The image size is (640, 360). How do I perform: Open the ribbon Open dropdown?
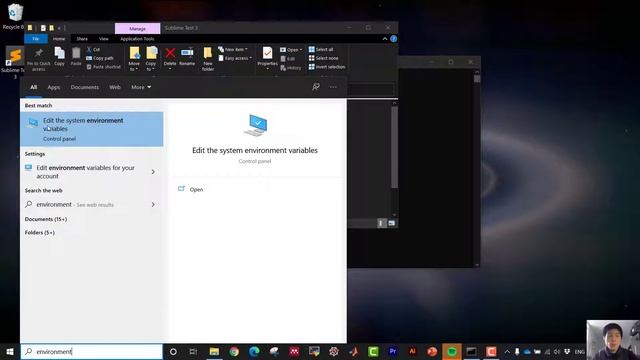pos(291,49)
